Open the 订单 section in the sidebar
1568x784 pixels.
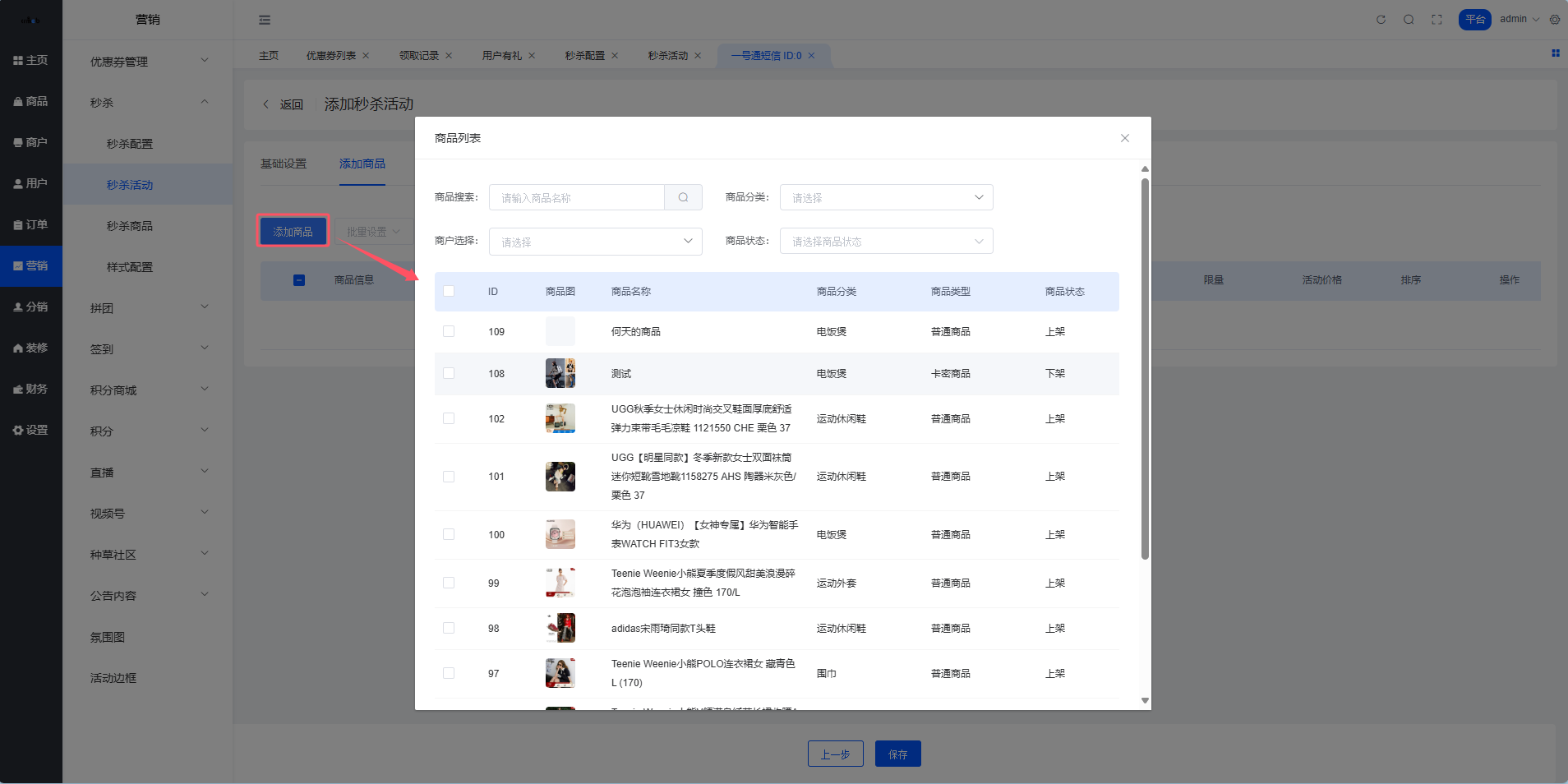pyautogui.click(x=31, y=224)
